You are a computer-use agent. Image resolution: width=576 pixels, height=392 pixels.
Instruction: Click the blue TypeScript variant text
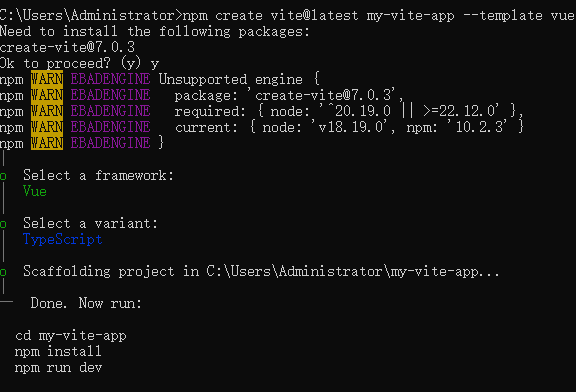[62, 239]
